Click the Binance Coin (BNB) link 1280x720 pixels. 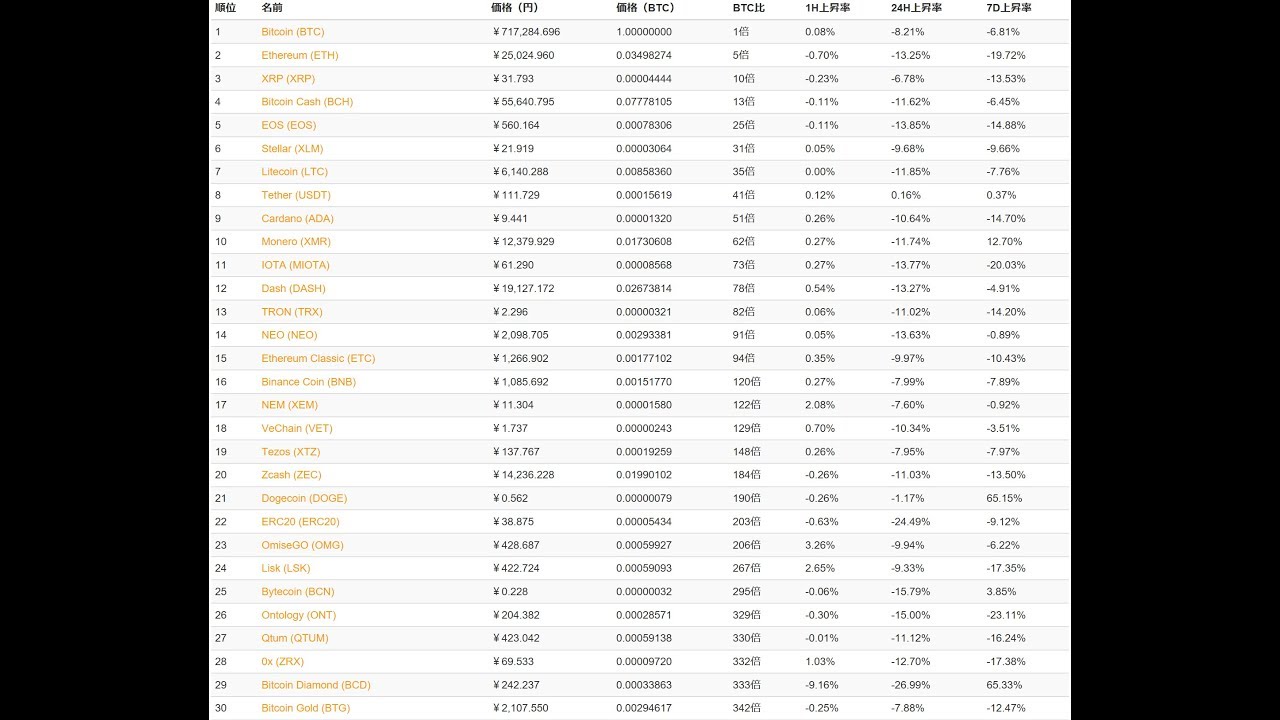pos(308,382)
